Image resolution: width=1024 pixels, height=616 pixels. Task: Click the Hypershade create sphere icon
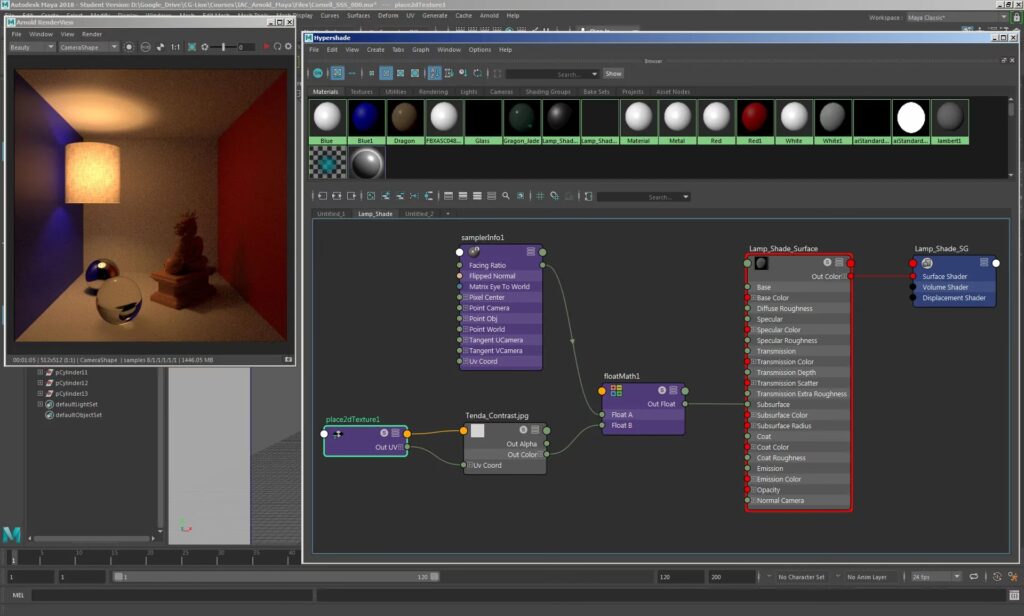318,73
